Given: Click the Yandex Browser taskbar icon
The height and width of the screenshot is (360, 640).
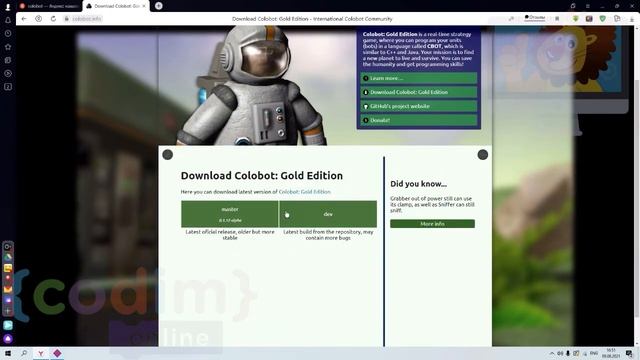Looking at the screenshot, I should coord(41,353).
